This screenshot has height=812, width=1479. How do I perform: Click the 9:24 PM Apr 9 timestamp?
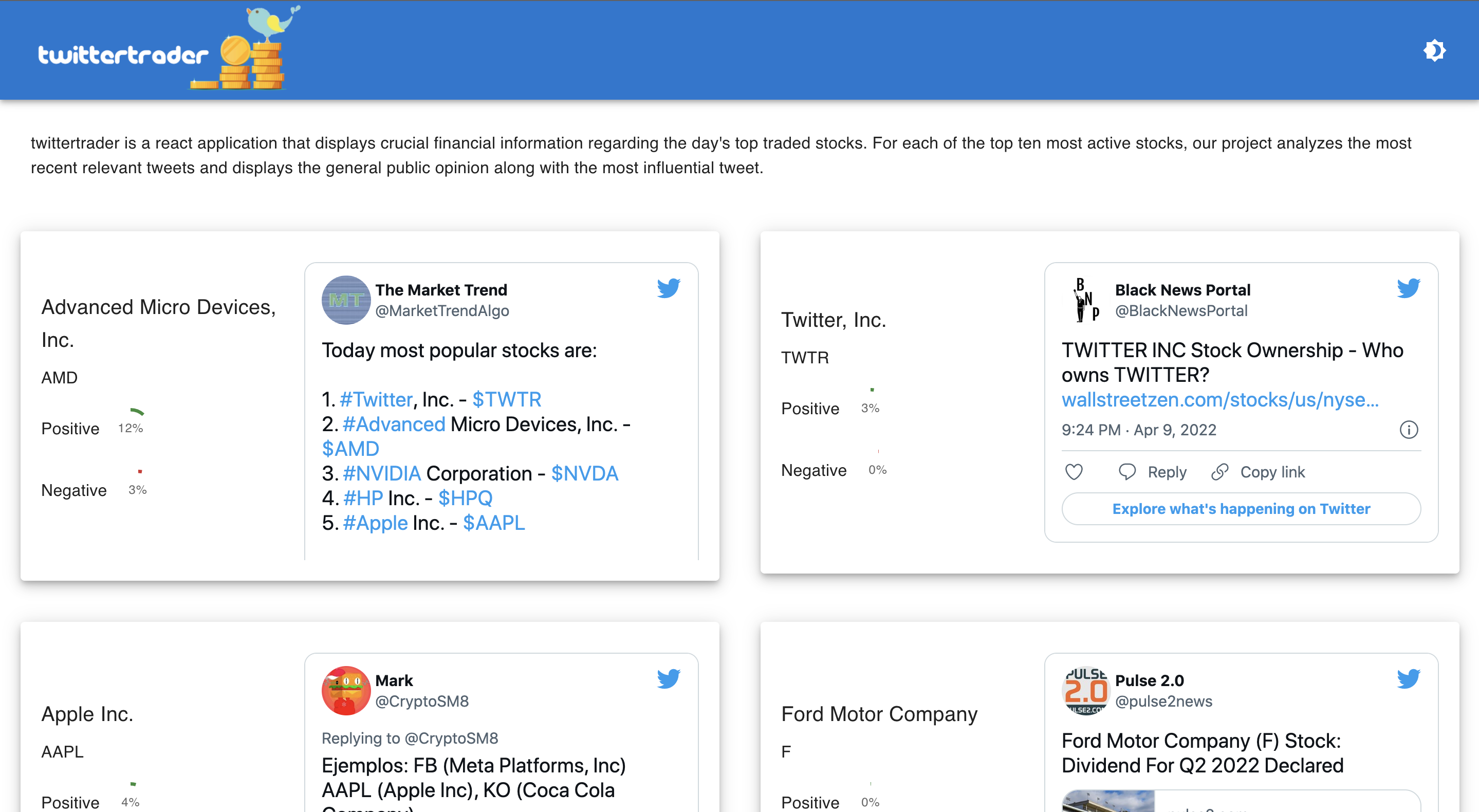(x=1138, y=430)
